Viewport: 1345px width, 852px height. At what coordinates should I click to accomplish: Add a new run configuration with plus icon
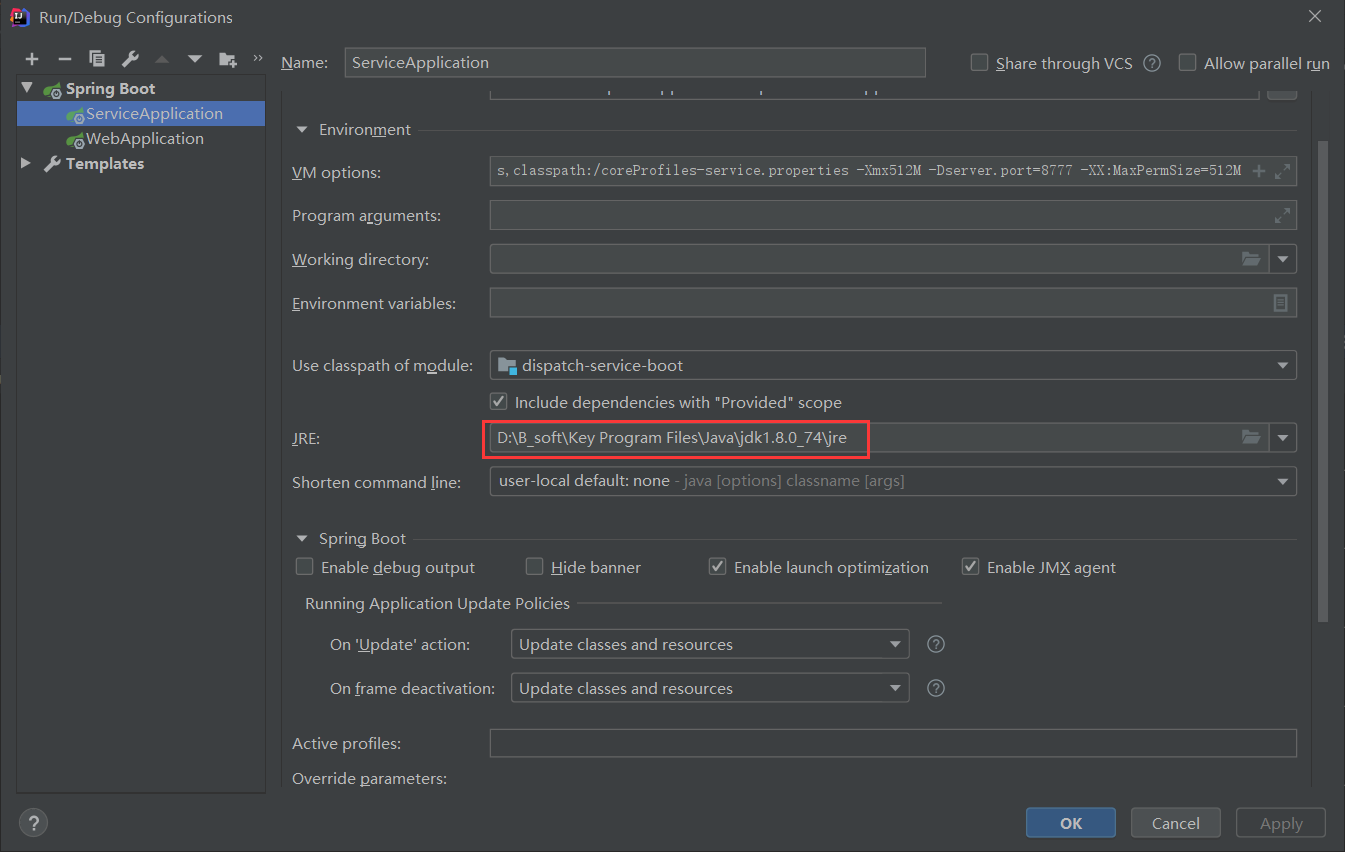click(31, 58)
